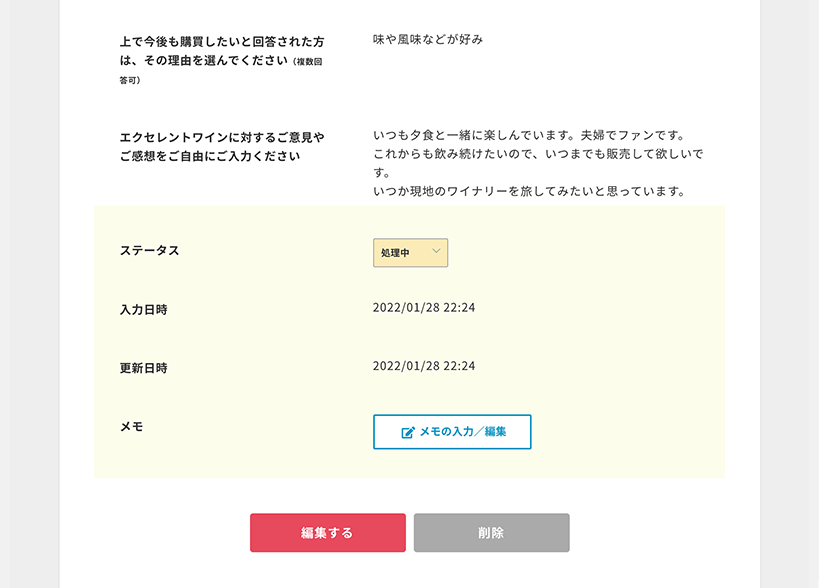This screenshot has width=819, height=588.
Task: Click the gray 削除 delete button
Action: (x=489, y=533)
